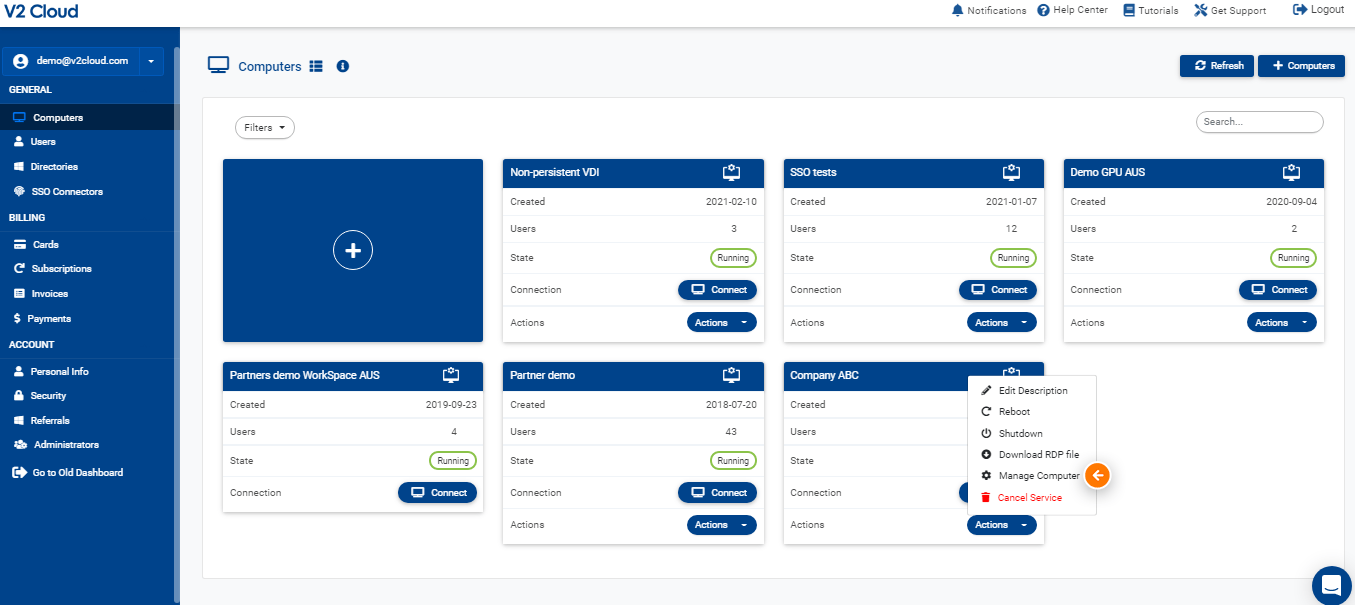1355x605 pixels.
Task: Select Download RDP file menu option
Action: pyautogui.click(x=1038, y=455)
